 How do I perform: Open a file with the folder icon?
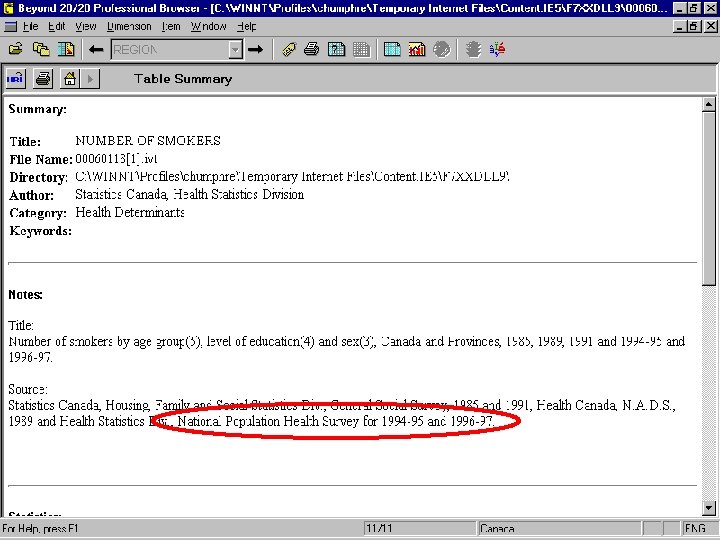point(16,49)
